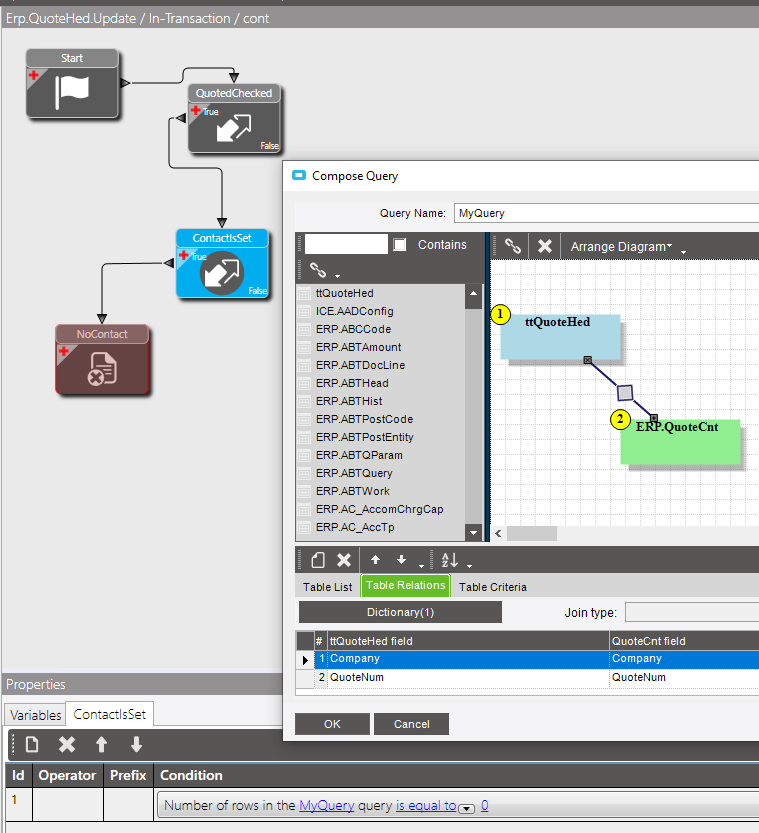Viewport: 759px width, 833px height.
Task: Select the ERP.QuoteCnt table box in diagram
Action: tap(680, 441)
